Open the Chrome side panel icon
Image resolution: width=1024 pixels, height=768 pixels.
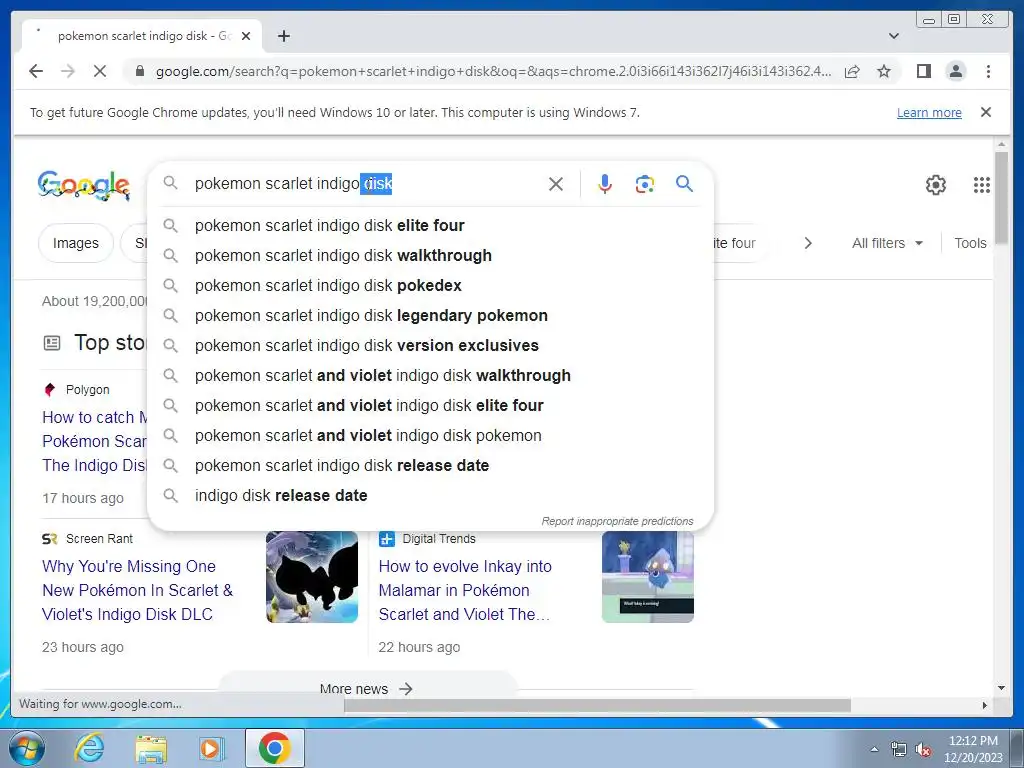coord(923,71)
